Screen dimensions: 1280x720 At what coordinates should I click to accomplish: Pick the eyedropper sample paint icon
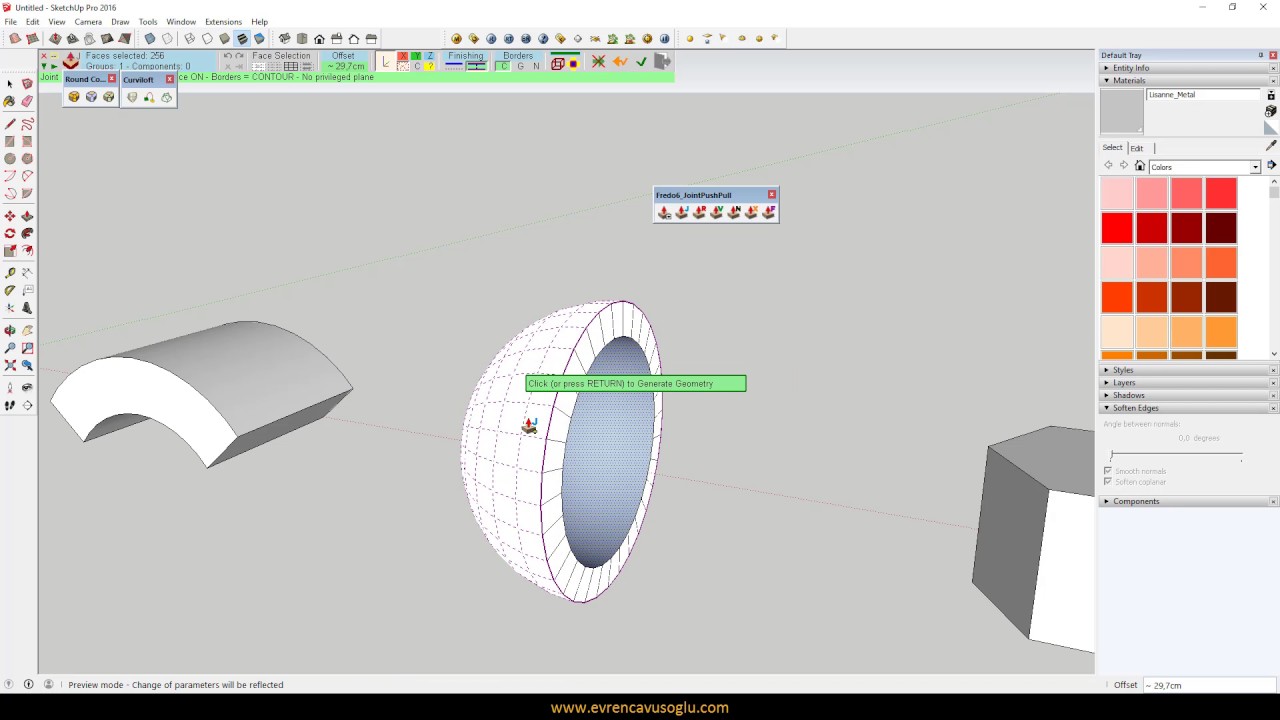1271,146
